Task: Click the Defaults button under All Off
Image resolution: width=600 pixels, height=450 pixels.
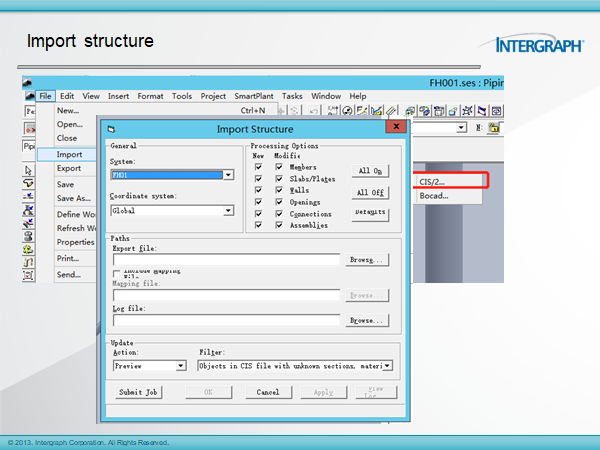Action: [x=370, y=214]
